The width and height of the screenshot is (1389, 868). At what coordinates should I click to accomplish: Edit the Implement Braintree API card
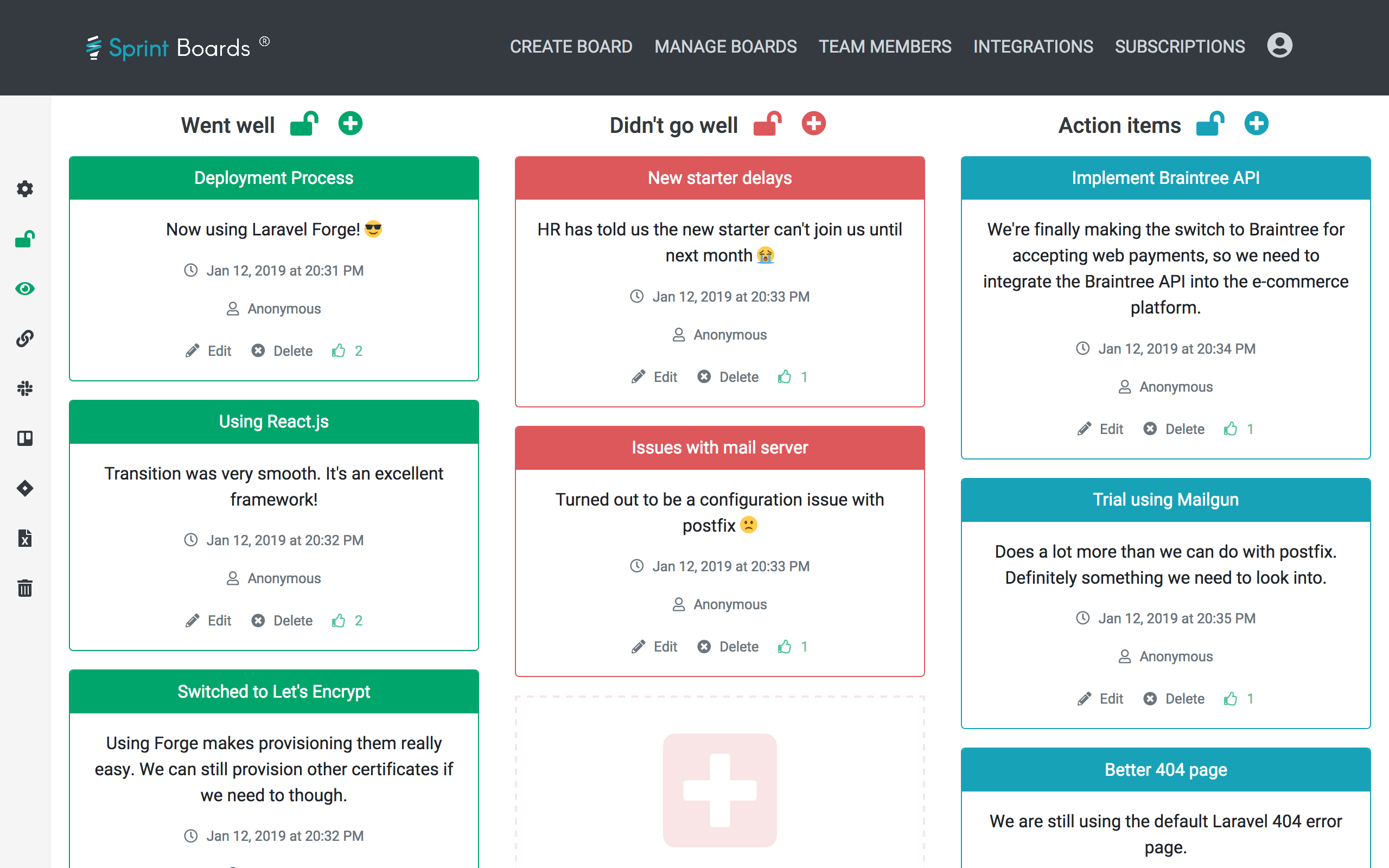point(1100,430)
